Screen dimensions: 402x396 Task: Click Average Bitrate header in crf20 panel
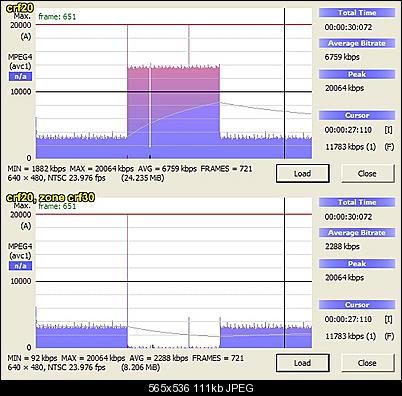coord(357,43)
